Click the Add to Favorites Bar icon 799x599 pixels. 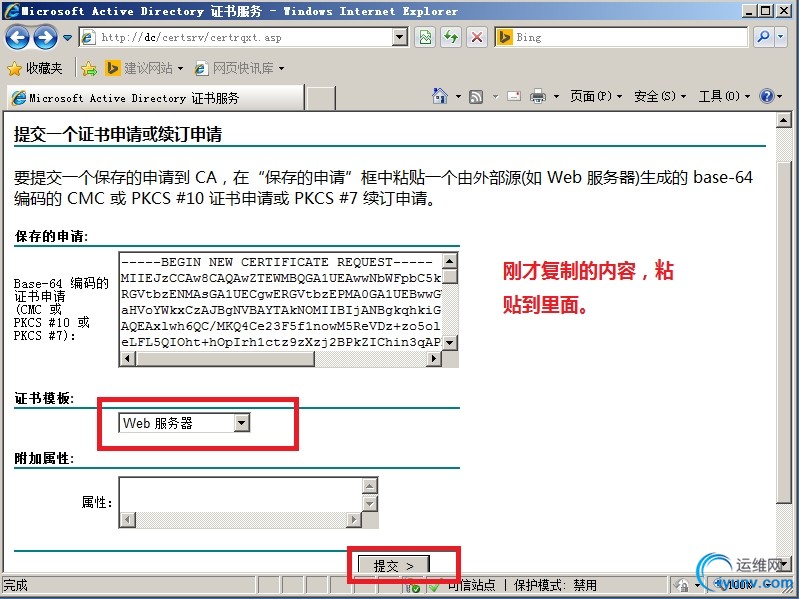click(x=89, y=68)
